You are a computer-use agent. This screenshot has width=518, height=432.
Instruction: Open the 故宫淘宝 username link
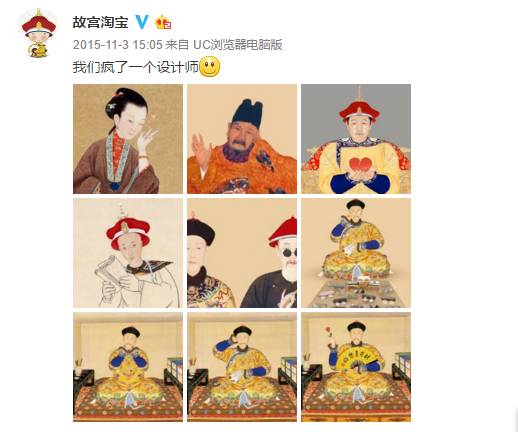pos(101,22)
